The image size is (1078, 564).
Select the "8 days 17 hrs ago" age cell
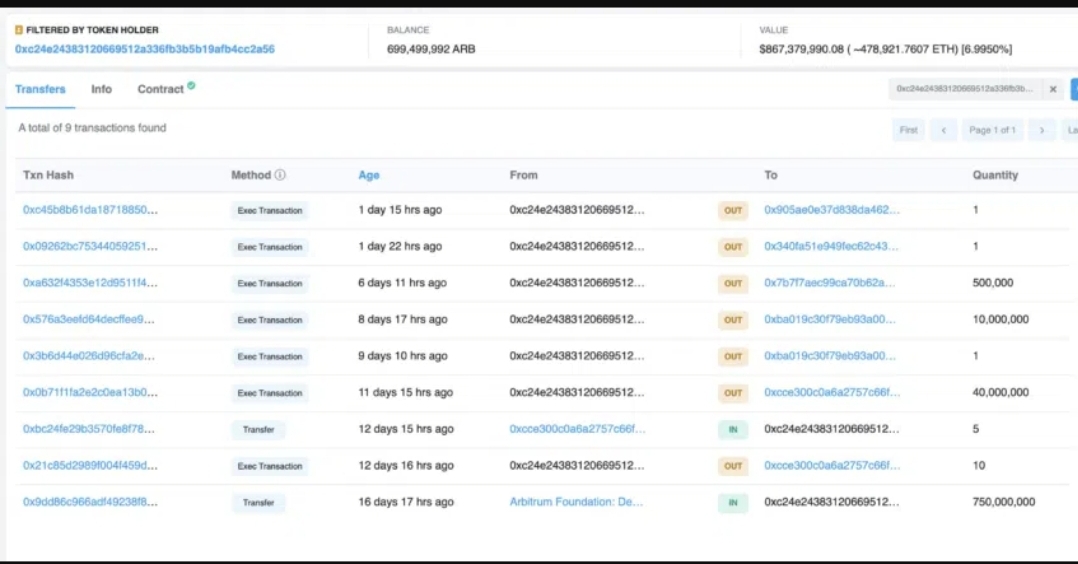(x=402, y=319)
